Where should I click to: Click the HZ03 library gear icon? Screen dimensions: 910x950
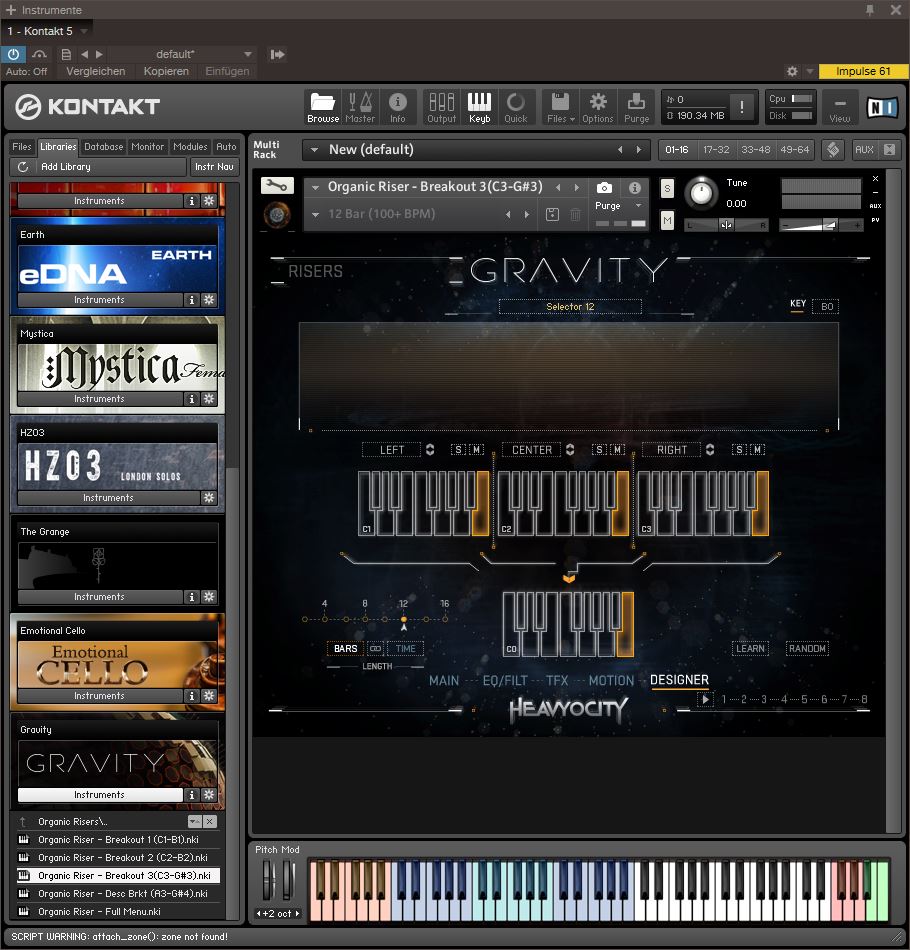[x=208, y=497]
